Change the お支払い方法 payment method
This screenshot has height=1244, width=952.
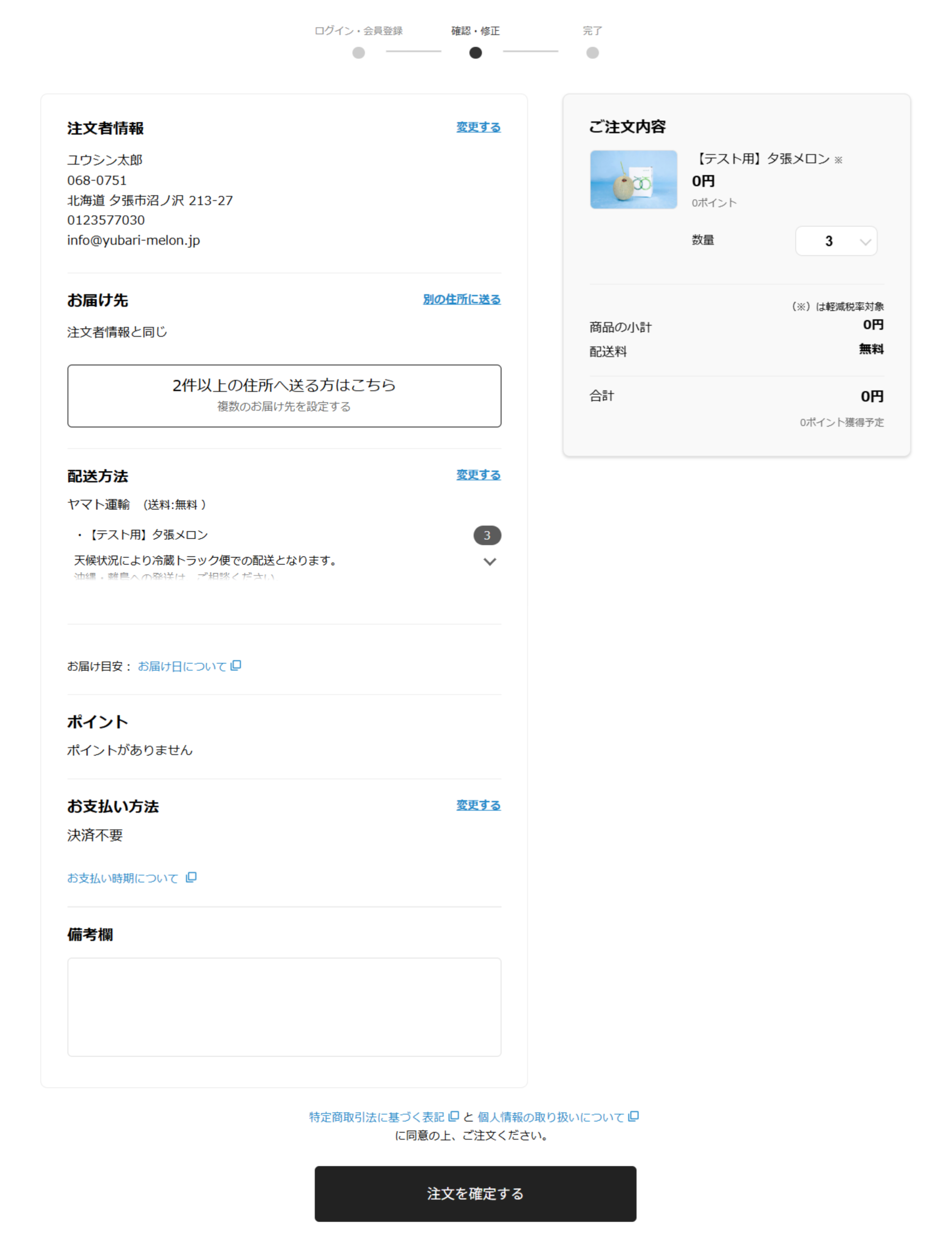click(x=478, y=805)
